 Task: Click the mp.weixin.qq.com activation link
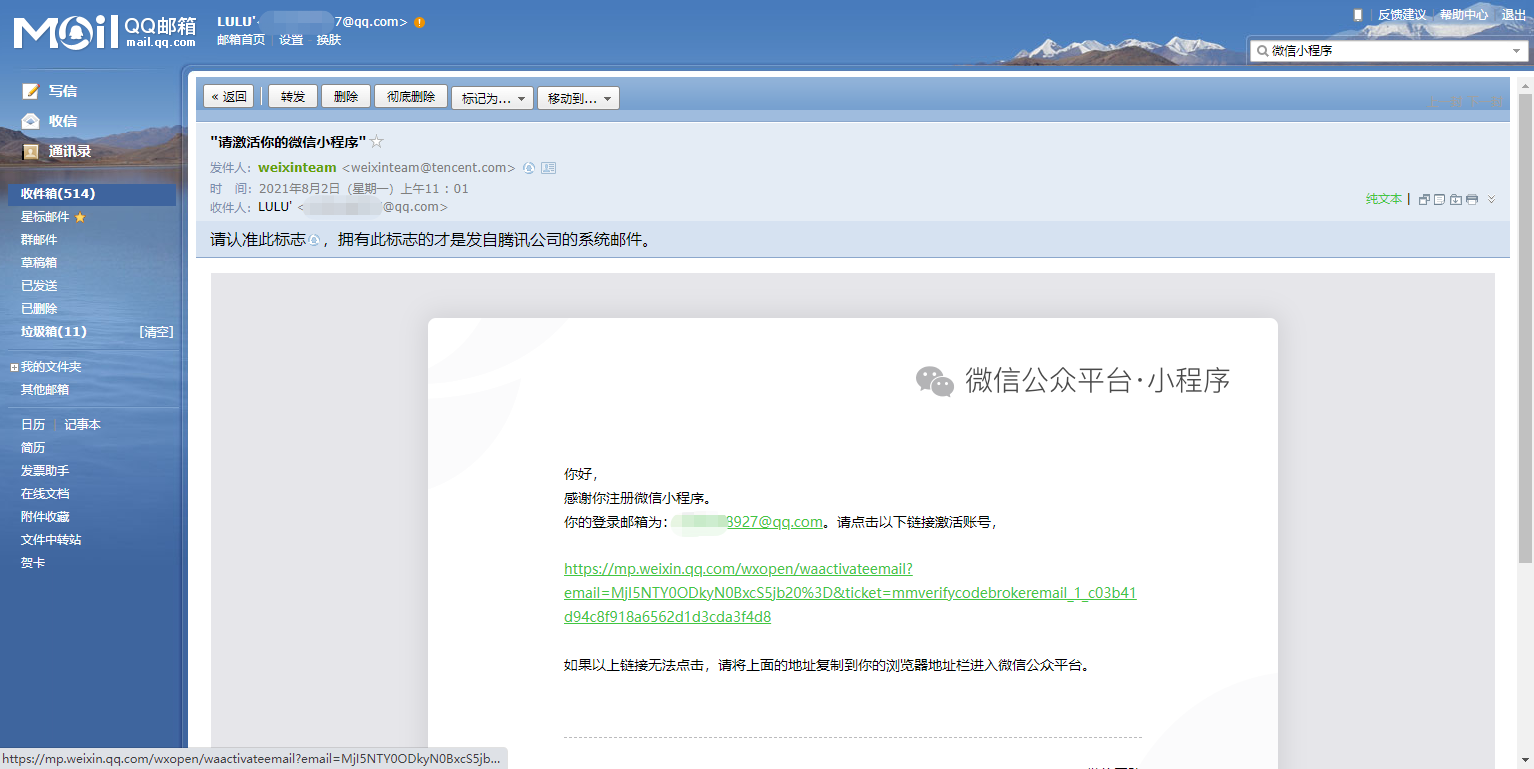[850, 593]
